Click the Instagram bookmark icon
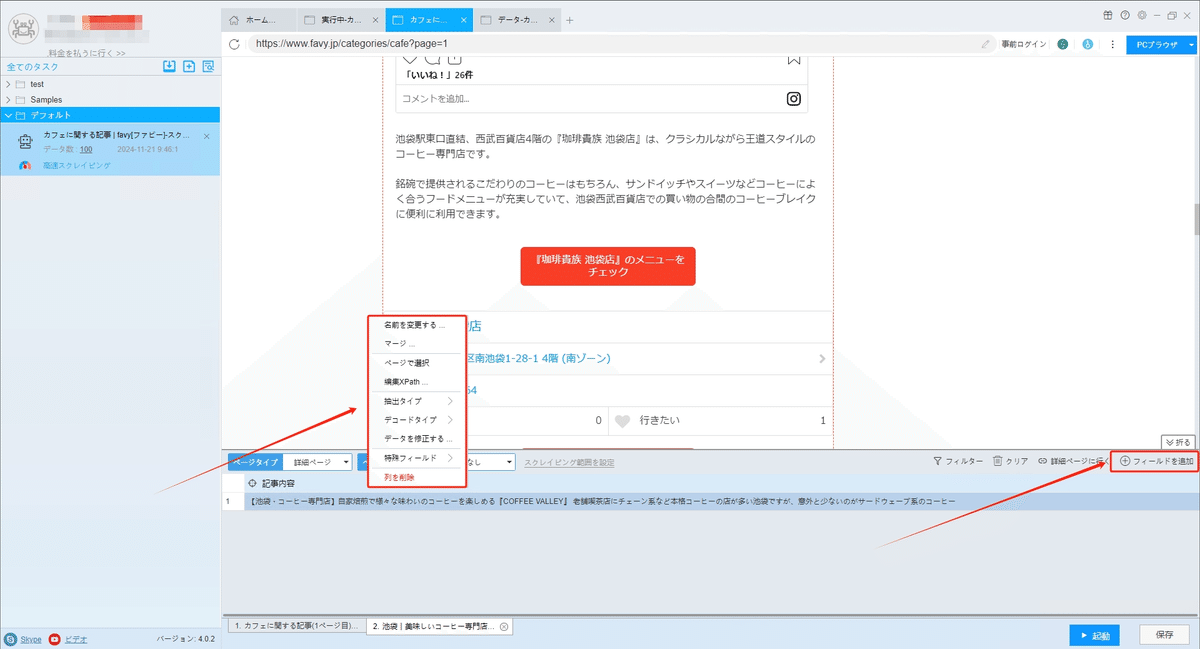The image size is (1200, 649). (x=794, y=58)
